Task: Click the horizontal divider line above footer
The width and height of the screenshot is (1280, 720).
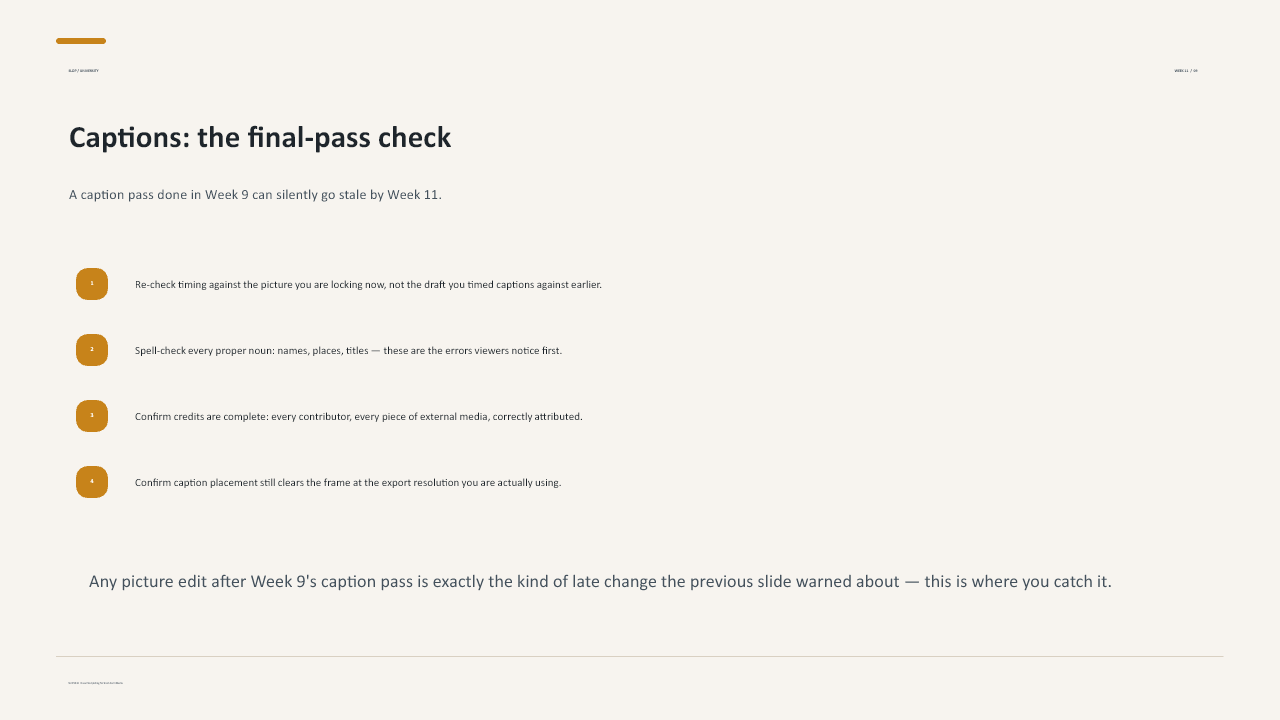Action: click(640, 657)
